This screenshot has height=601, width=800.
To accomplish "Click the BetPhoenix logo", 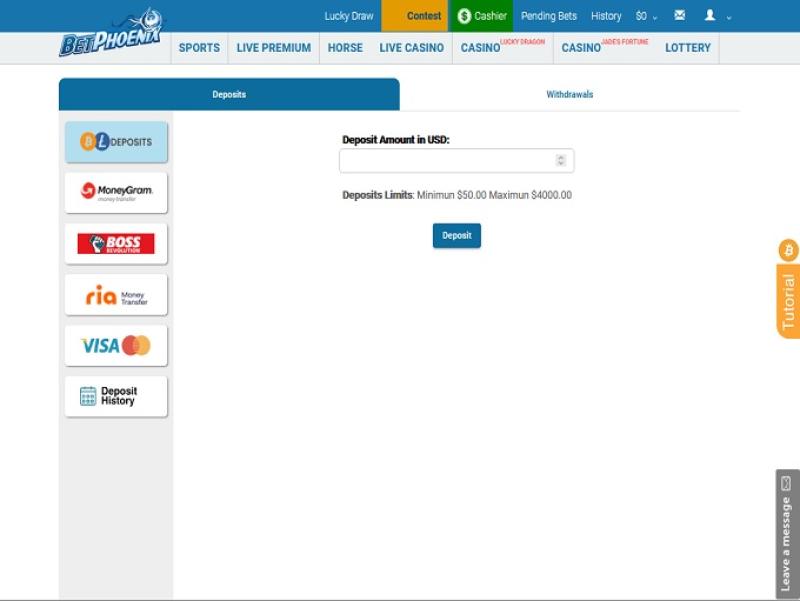I will pyautogui.click(x=111, y=35).
